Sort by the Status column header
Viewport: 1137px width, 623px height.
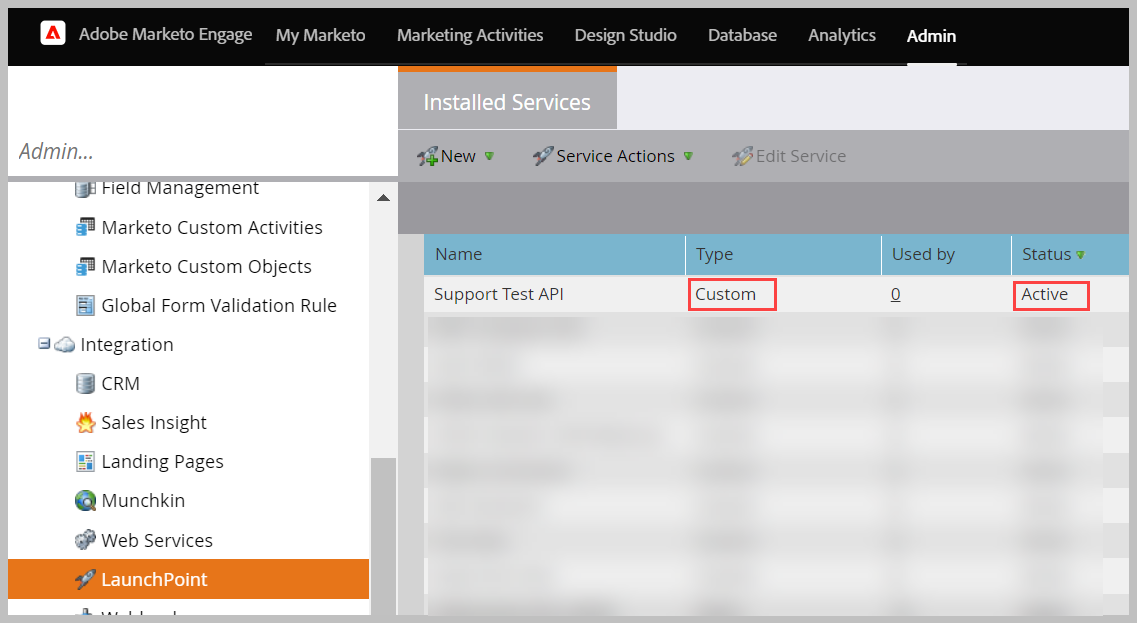(x=1070, y=255)
